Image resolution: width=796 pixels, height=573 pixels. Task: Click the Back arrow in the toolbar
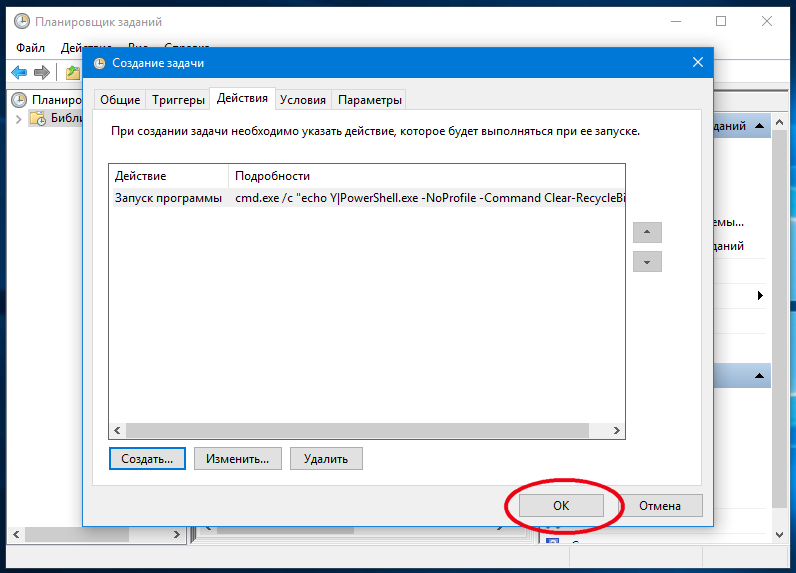(19, 72)
